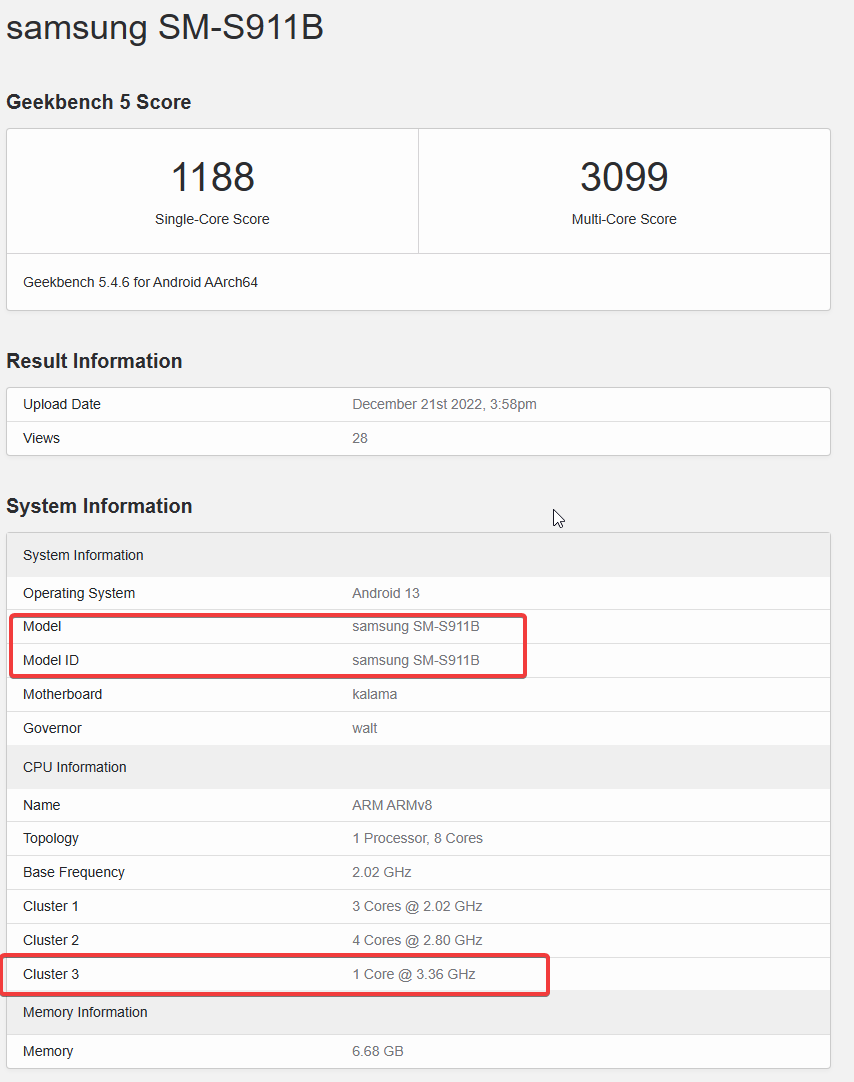
Task: Click the Cluster 3 value 1 Core @ 3.36 GHz
Action: (x=413, y=974)
